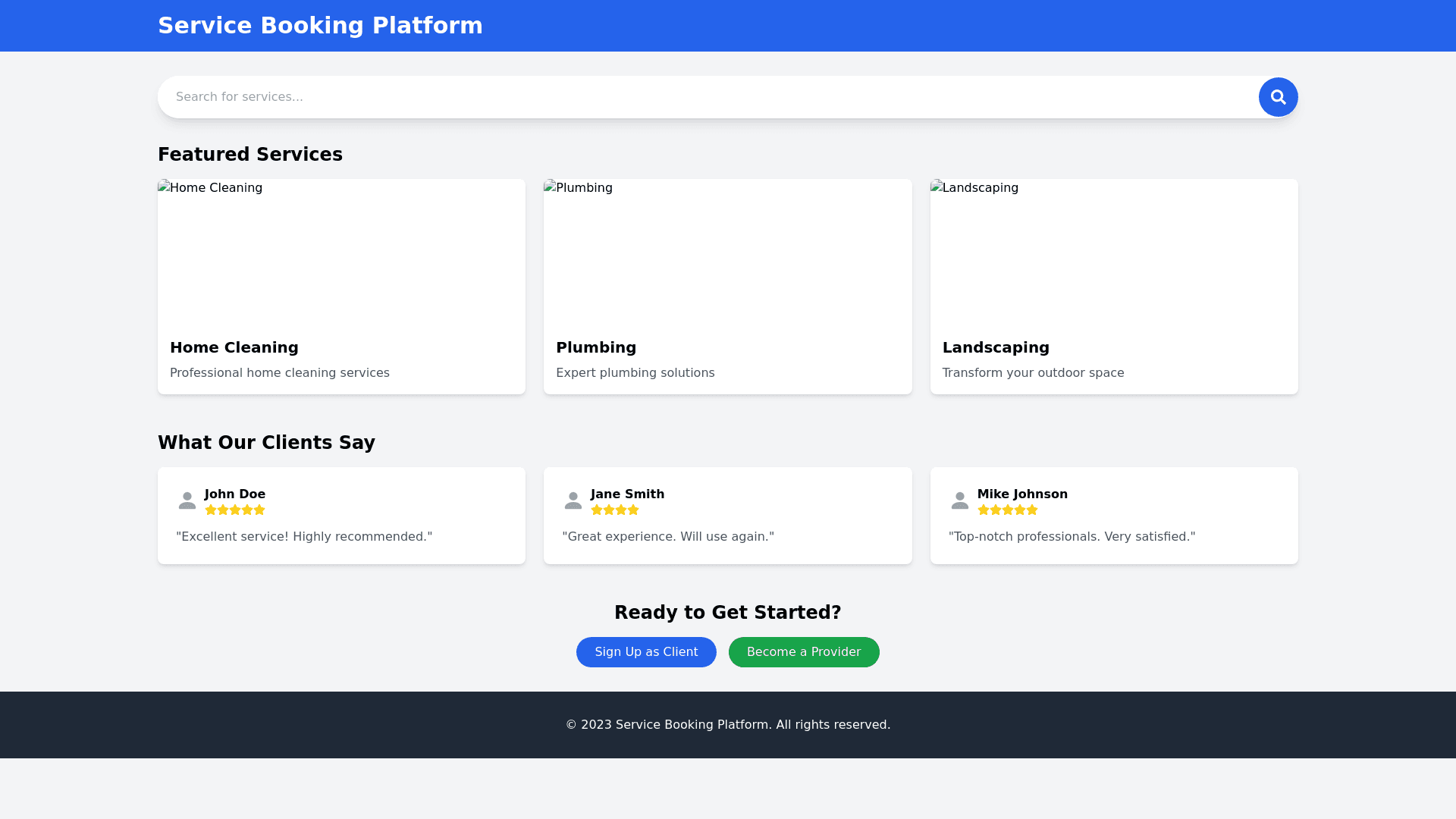
Task: Click Jane Smith's four-star rating
Action: 615,510
